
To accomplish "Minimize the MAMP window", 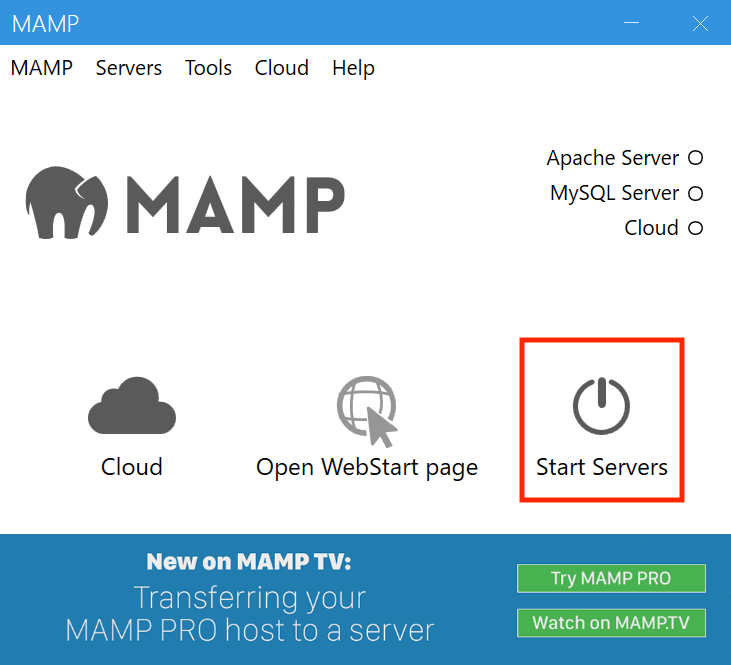I will click(631, 22).
